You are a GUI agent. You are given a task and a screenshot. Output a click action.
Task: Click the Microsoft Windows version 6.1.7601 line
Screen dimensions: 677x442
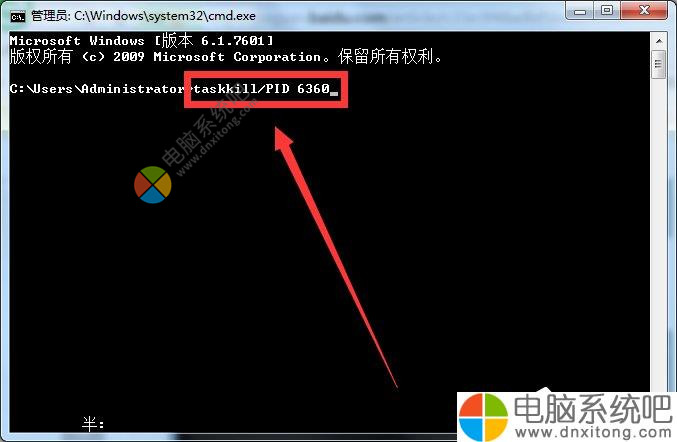coord(141,41)
